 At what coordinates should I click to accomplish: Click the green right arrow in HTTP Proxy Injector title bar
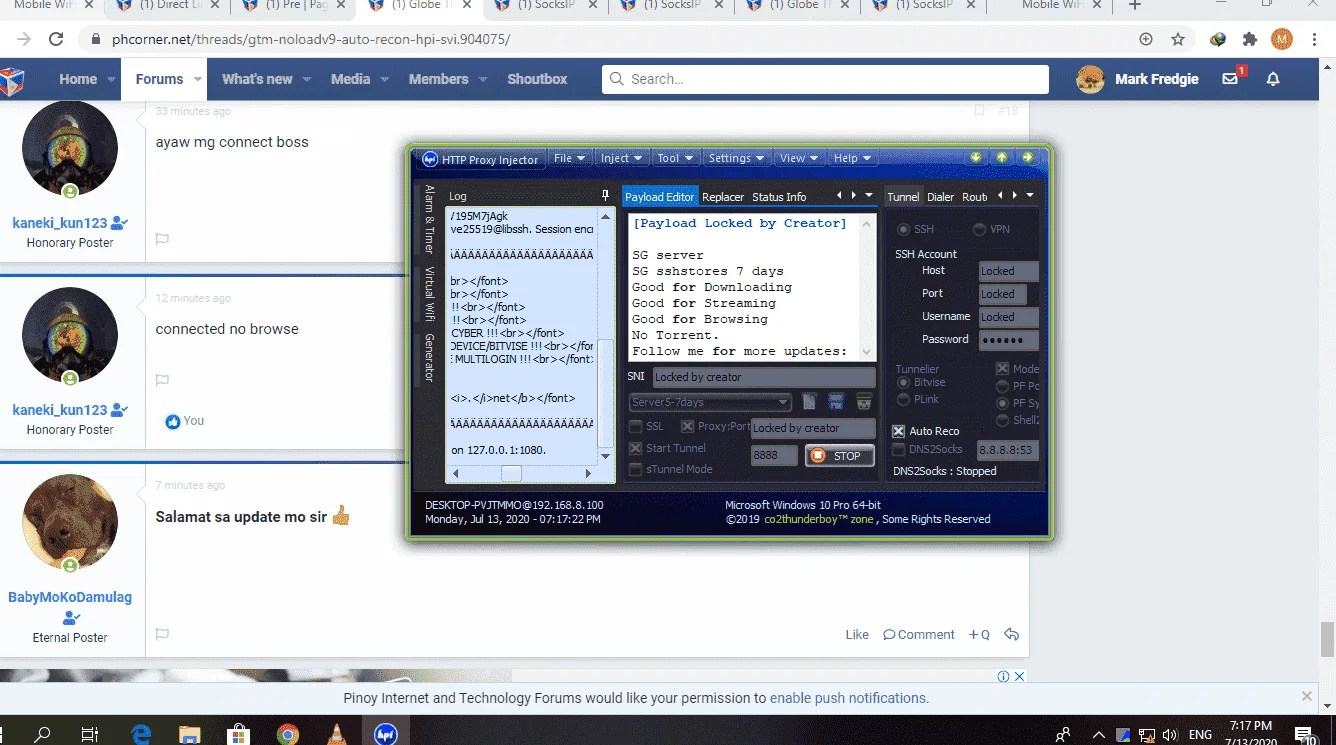(1027, 157)
